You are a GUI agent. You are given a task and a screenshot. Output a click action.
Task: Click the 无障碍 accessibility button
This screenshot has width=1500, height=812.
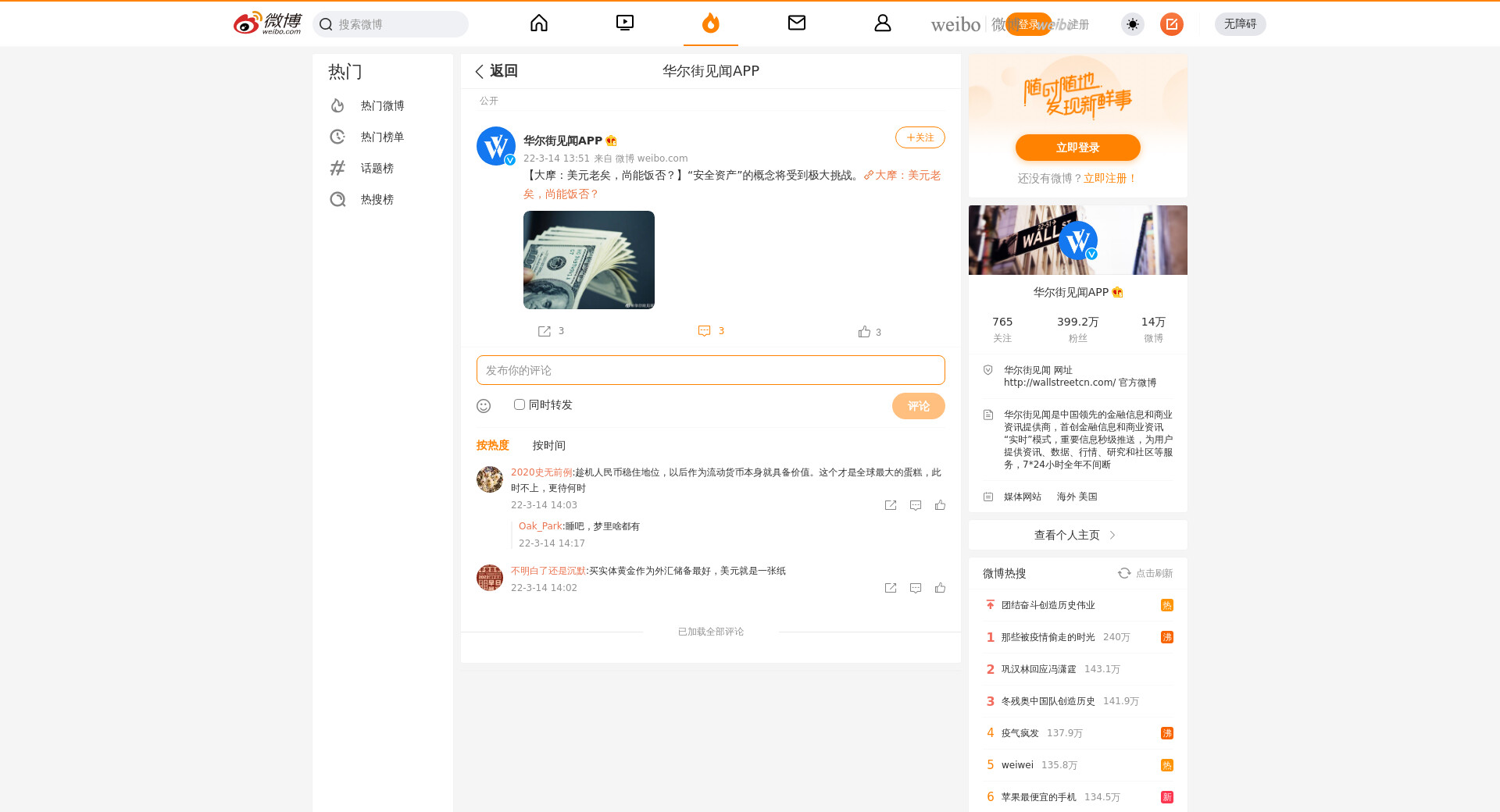[1241, 24]
